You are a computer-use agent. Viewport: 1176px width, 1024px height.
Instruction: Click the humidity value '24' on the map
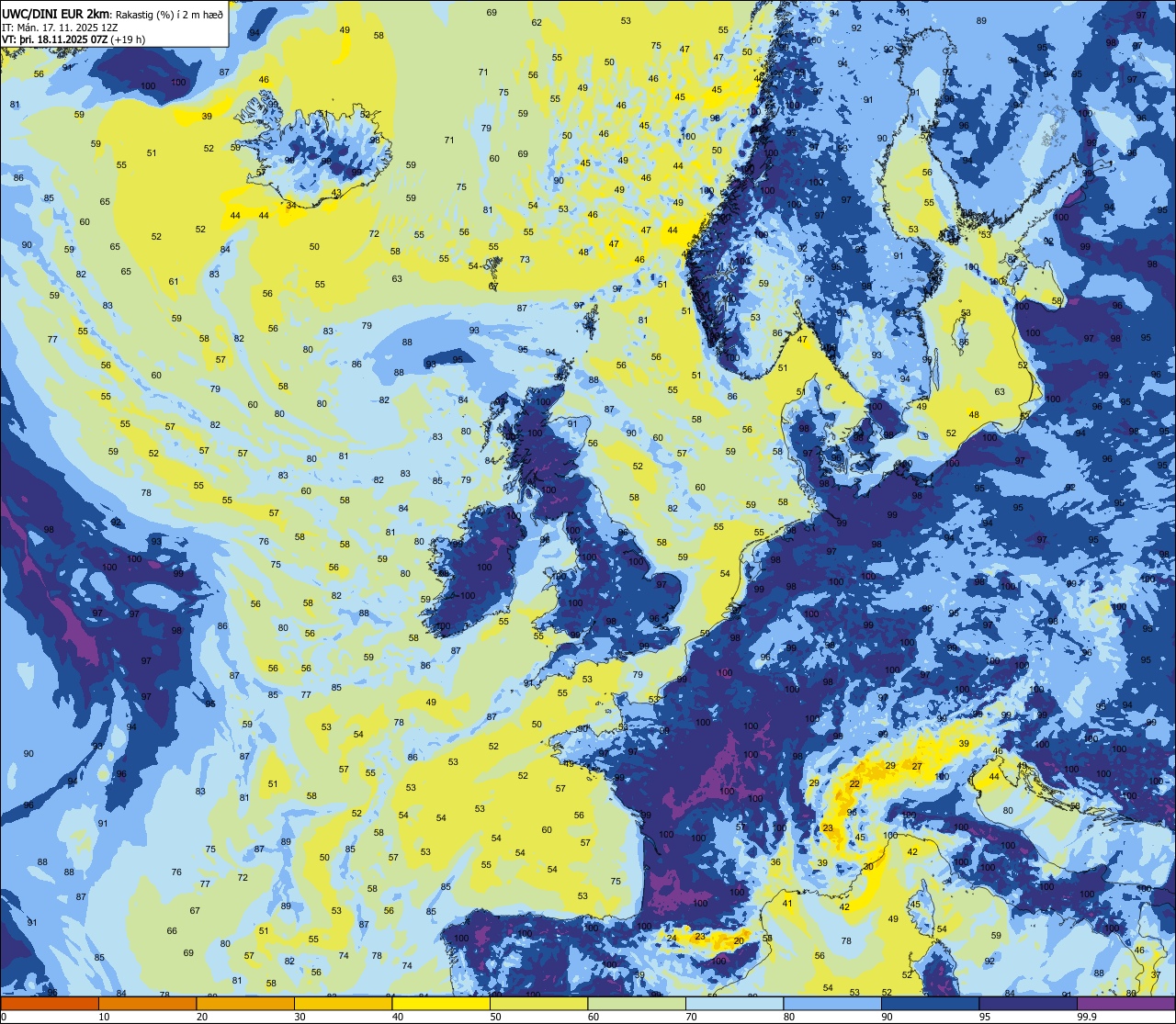pyautogui.click(x=672, y=938)
